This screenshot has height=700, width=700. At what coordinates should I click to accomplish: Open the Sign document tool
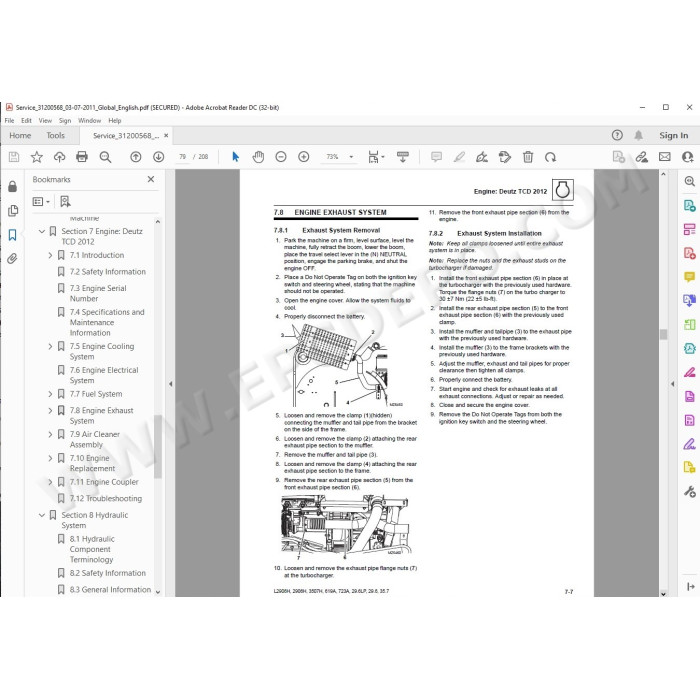click(482, 157)
